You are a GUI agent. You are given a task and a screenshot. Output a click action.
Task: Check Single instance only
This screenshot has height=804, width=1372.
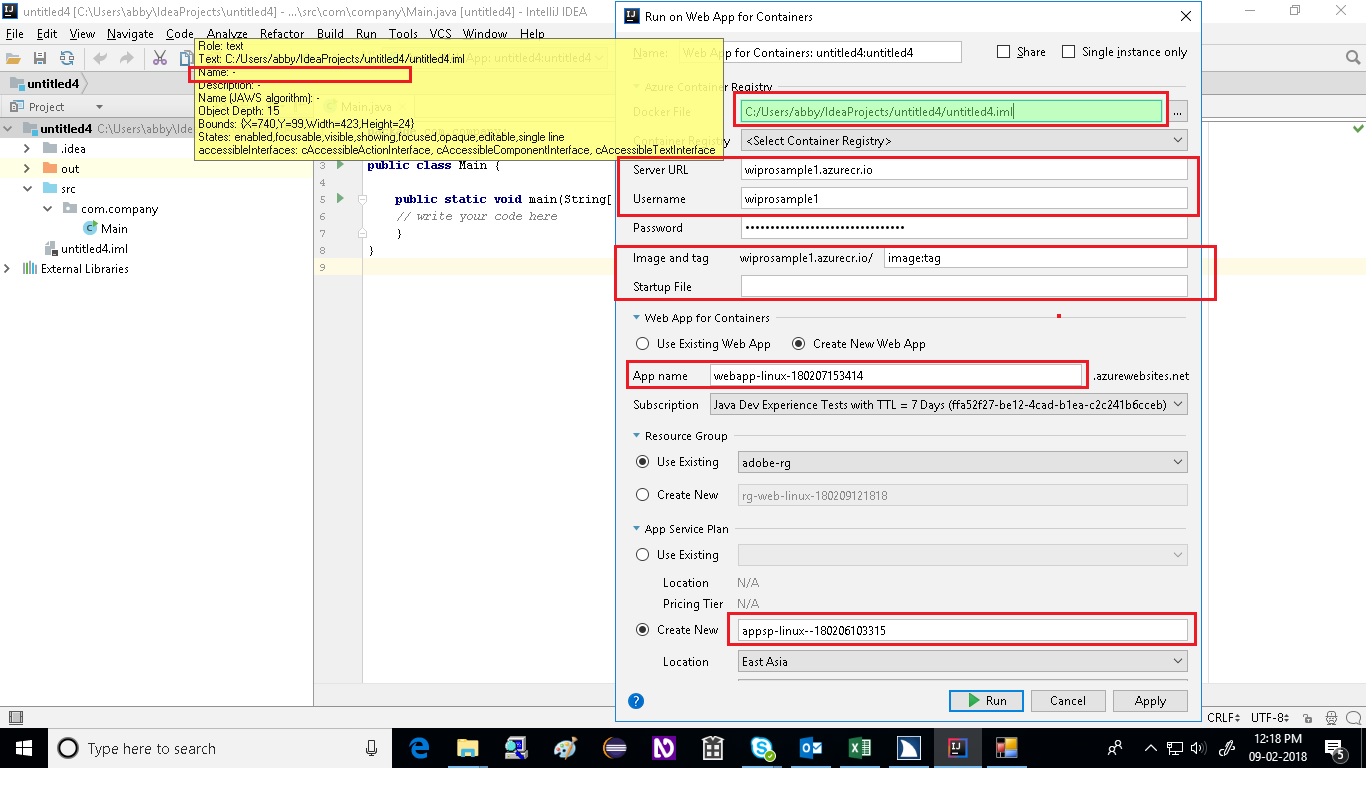tap(1070, 51)
